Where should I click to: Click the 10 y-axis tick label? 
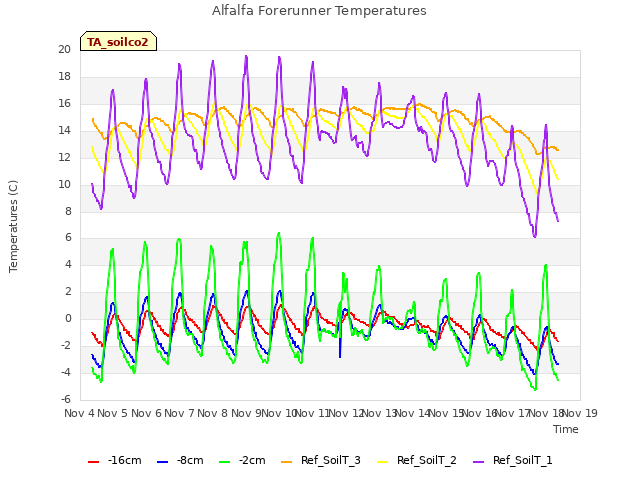[64, 184]
